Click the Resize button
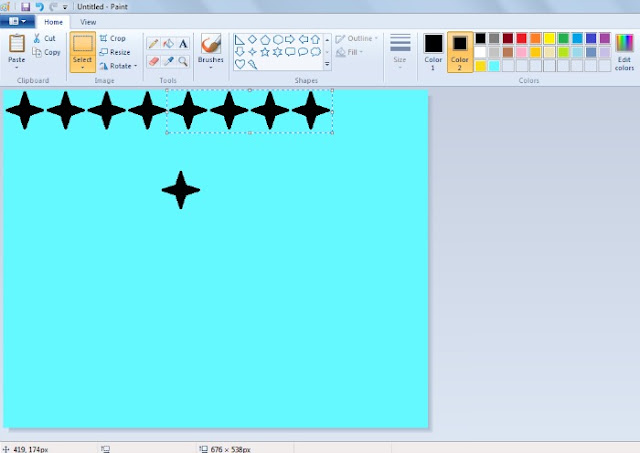This screenshot has width=640, height=453. 115,52
